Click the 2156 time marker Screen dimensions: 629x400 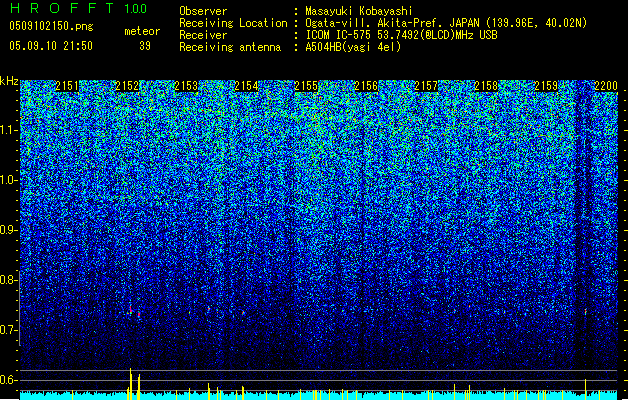coord(366,86)
